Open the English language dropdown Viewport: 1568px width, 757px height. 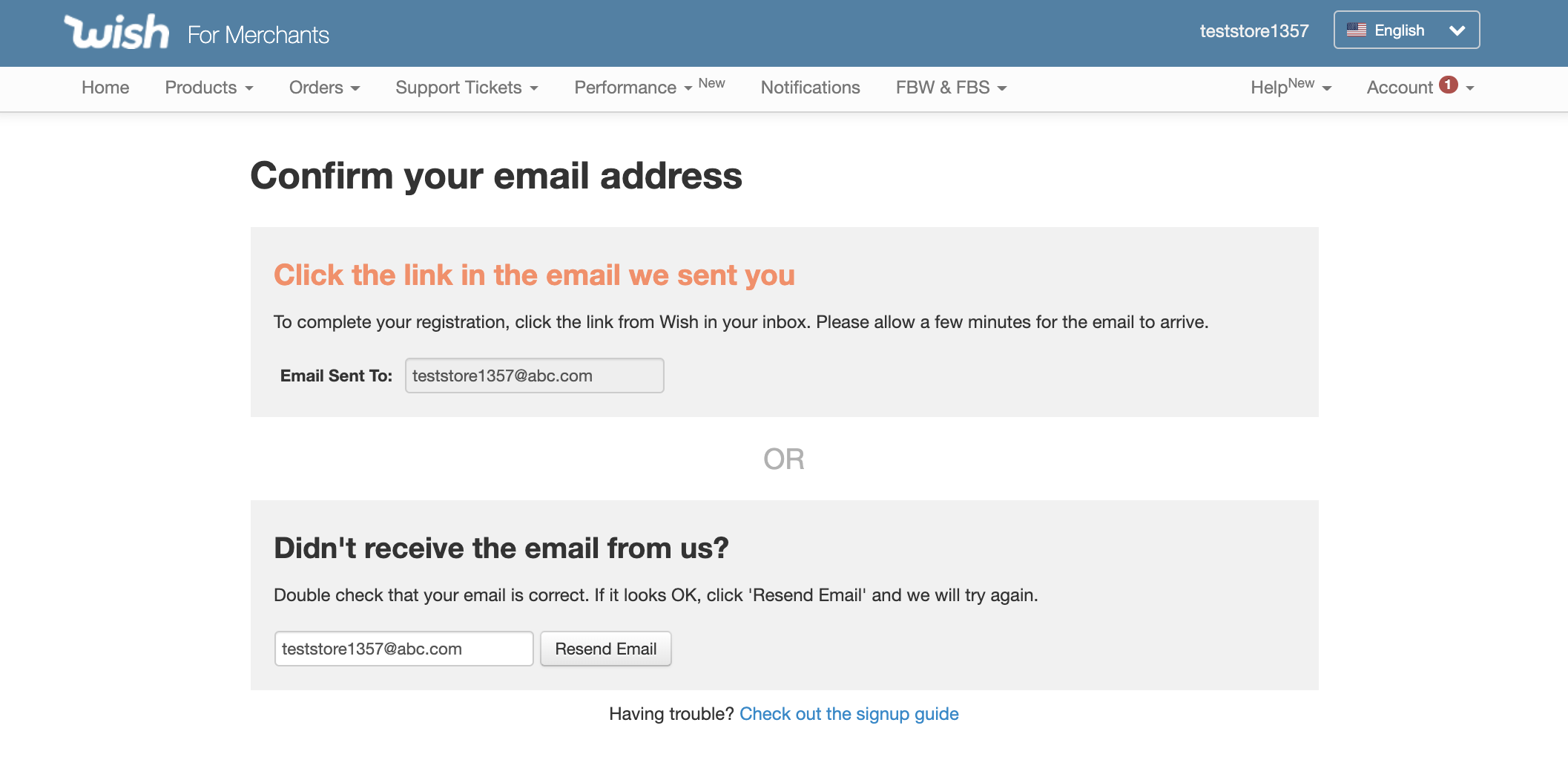click(x=1406, y=30)
